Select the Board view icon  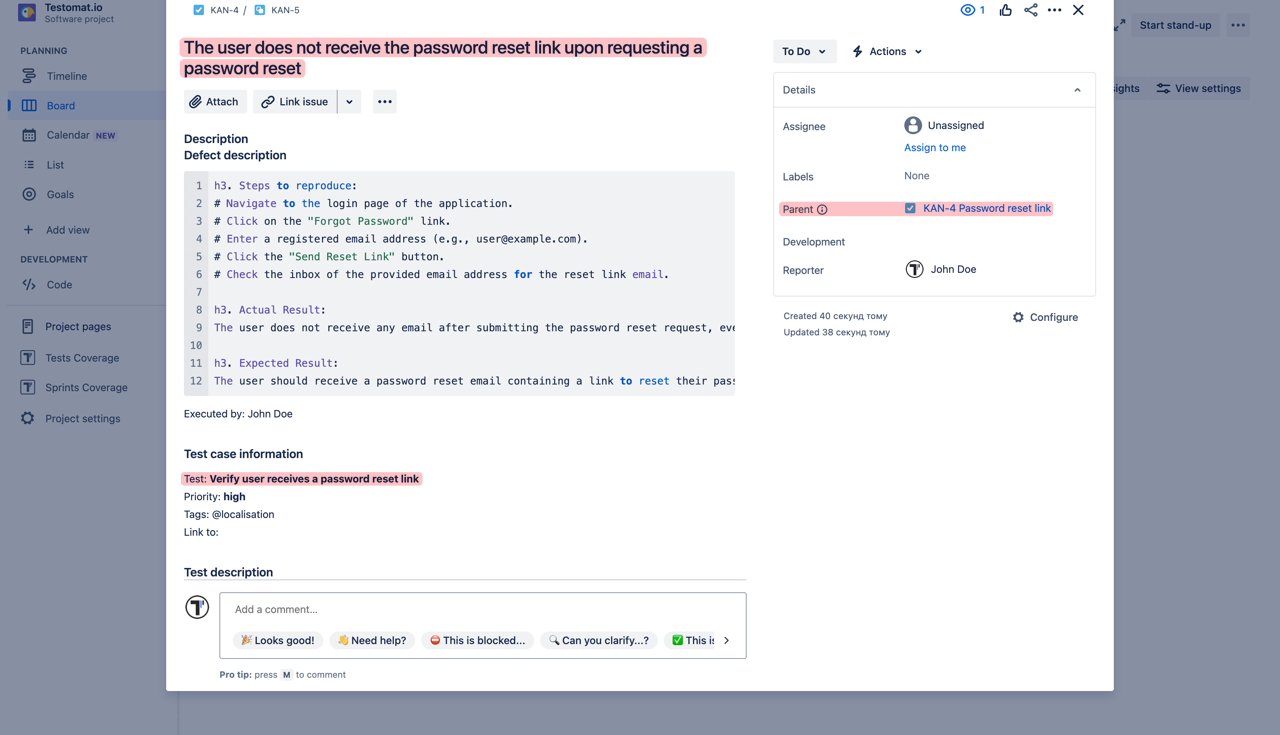31,104
